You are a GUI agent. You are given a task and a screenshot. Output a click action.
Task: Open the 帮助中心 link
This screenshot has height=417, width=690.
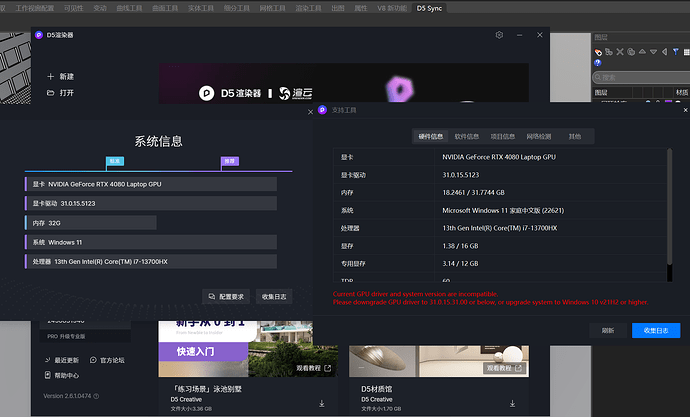coord(66,375)
